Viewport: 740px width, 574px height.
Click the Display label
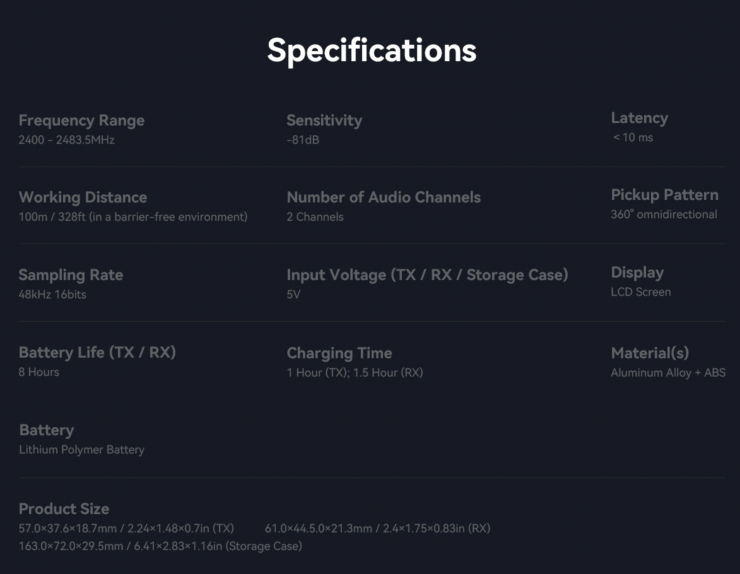pos(637,272)
